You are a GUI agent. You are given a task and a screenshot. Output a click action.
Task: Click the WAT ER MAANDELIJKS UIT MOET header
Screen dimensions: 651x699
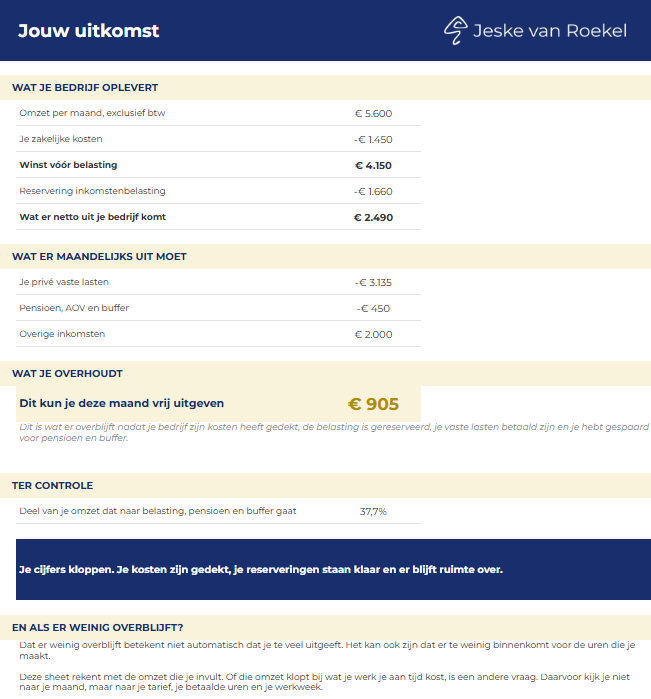tap(99, 256)
